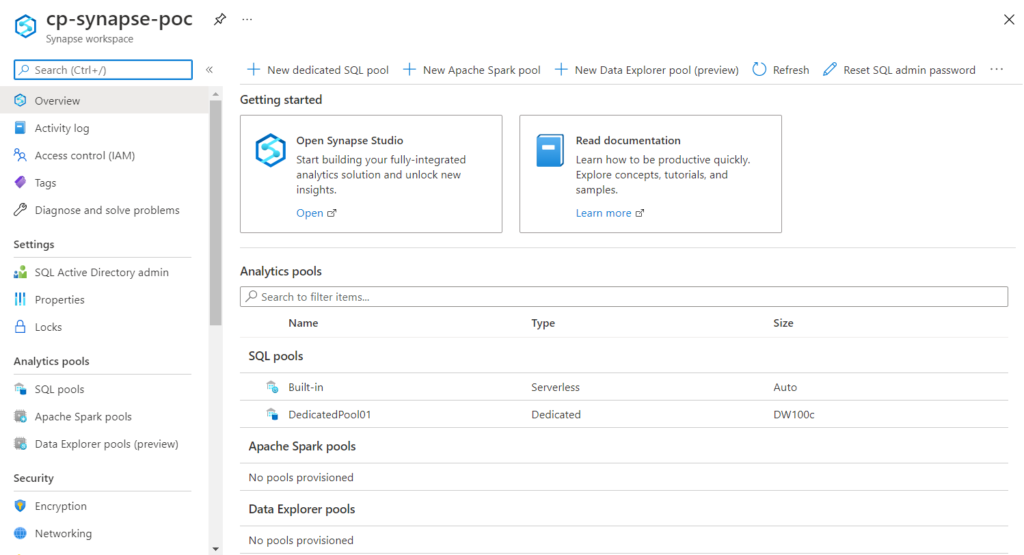Click the Size column header
The height and width of the screenshot is (555, 1024).
(x=783, y=323)
